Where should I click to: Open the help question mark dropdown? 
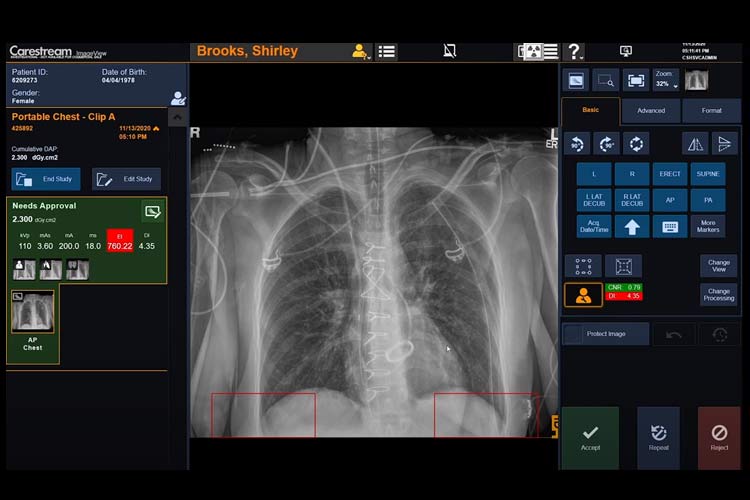(x=577, y=51)
